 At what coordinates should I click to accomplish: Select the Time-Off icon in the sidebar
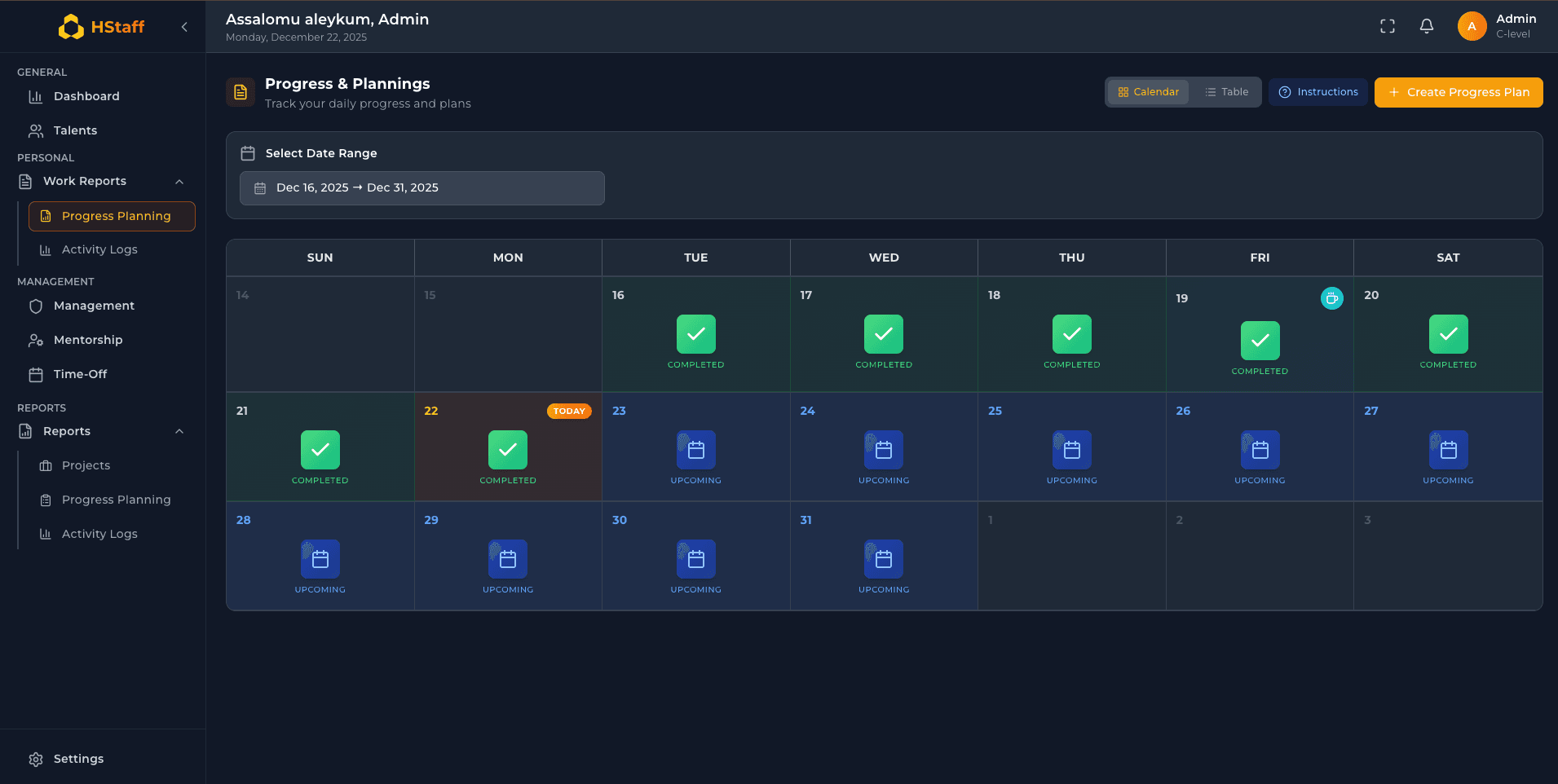(36, 373)
